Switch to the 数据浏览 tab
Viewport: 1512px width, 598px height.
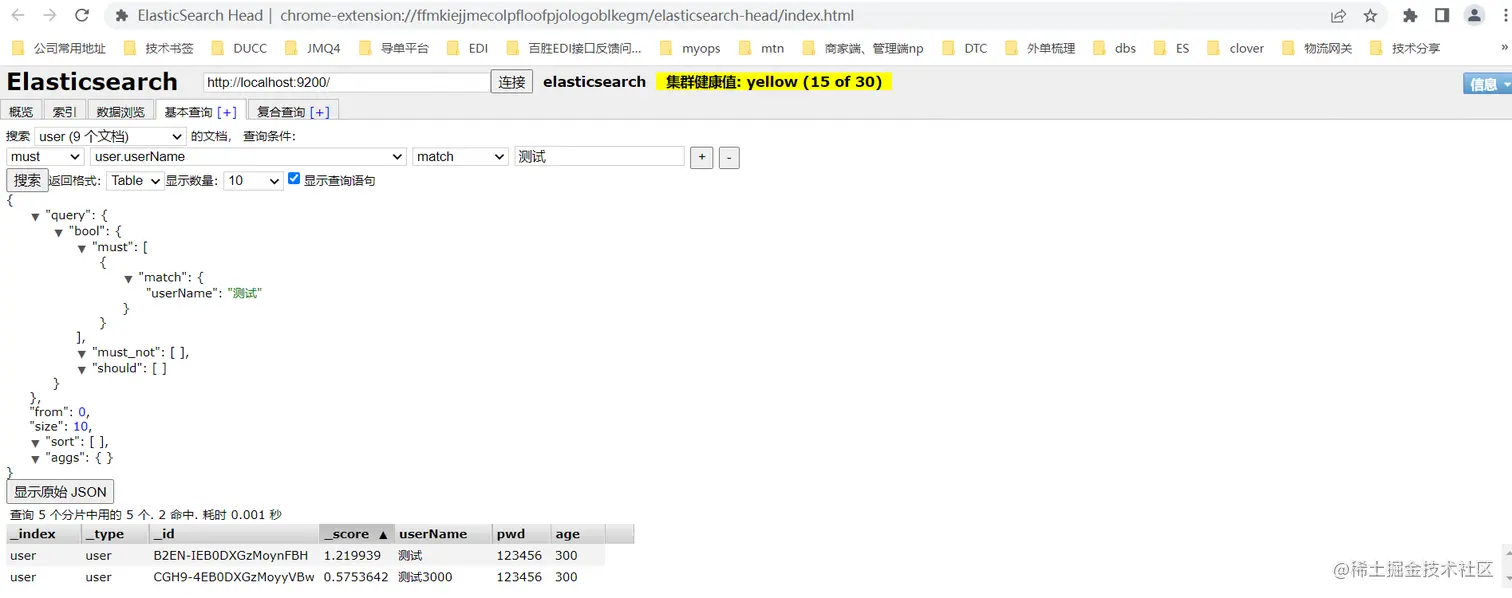pos(120,111)
